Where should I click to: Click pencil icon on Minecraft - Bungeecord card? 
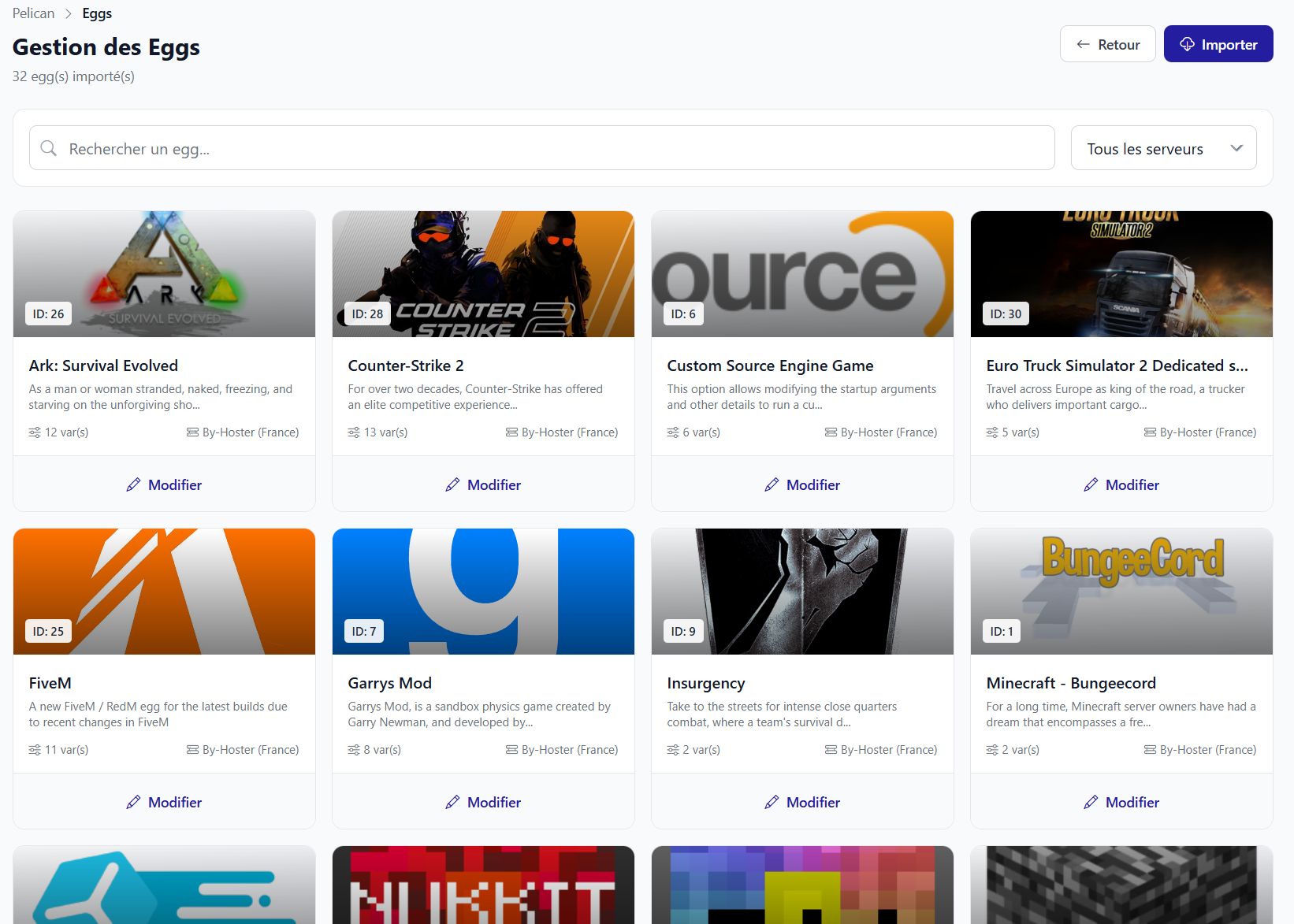pyautogui.click(x=1091, y=802)
